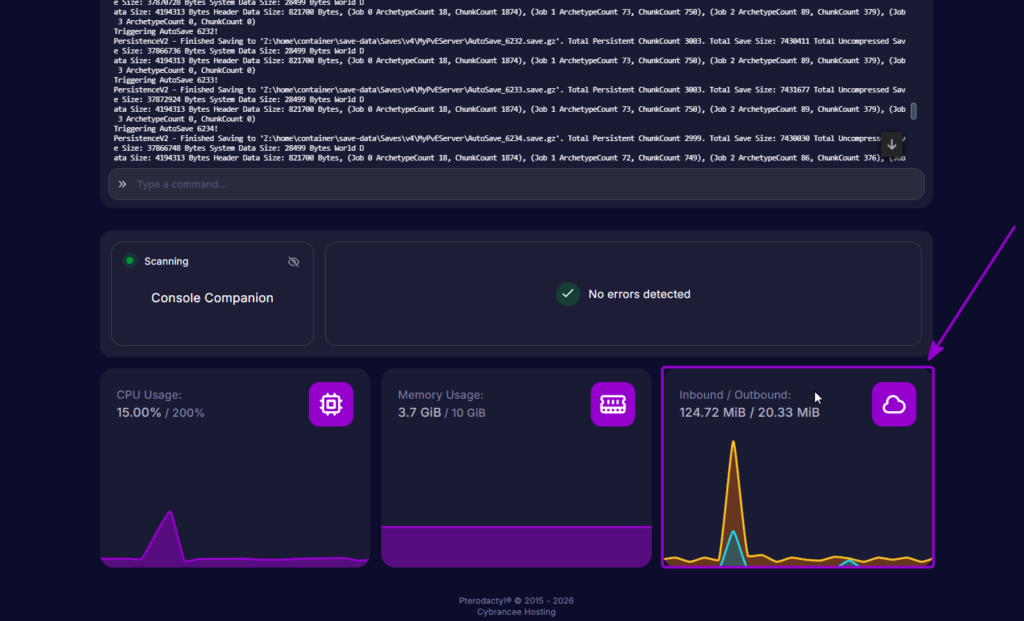The width and height of the screenshot is (1024, 621).
Task: Click the command prompt chevrons icon
Action: (x=122, y=184)
